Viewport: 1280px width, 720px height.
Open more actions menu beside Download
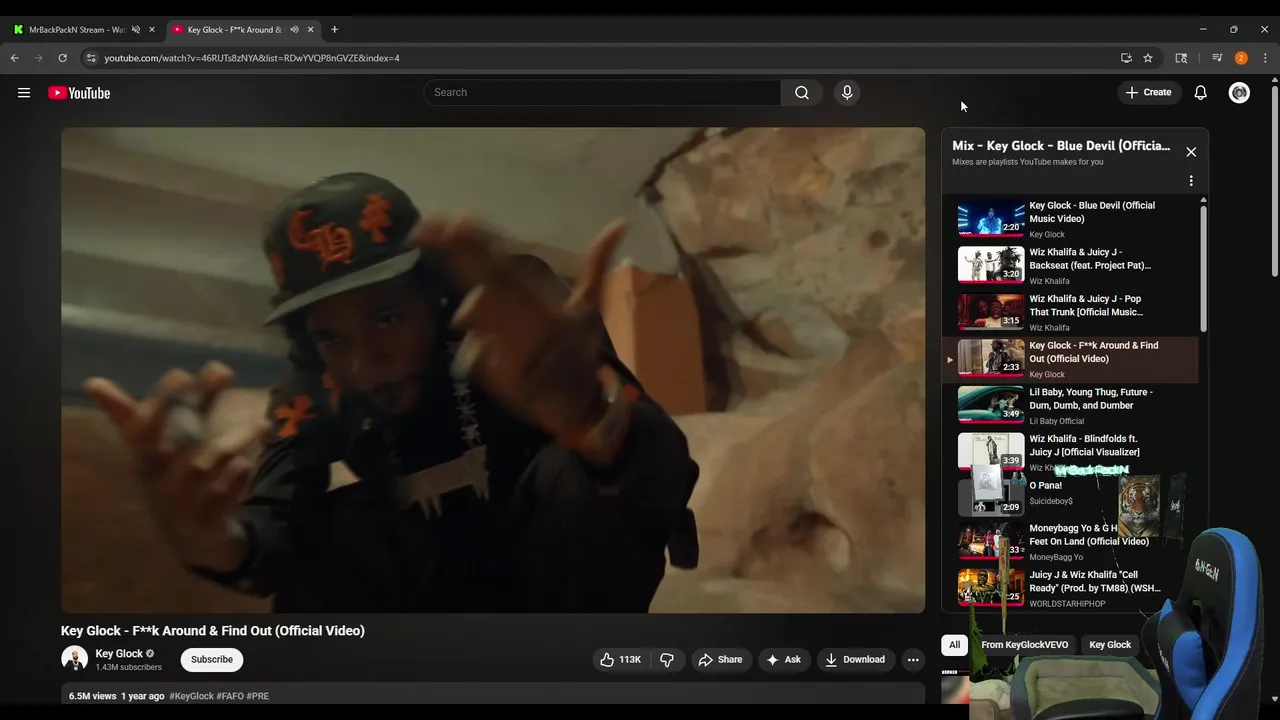coord(913,660)
